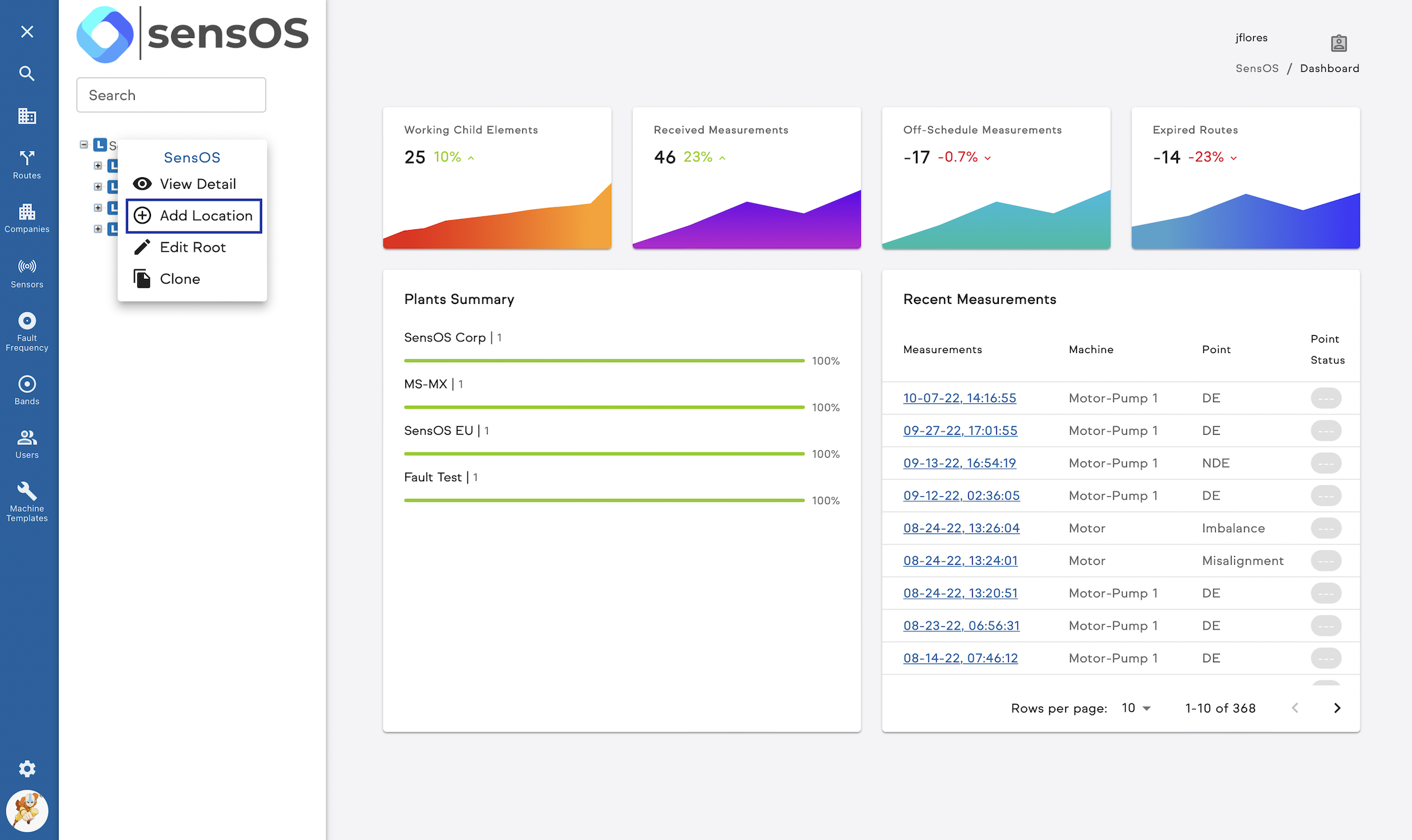Screen dimensions: 1412x840
Task: Click the Point Status column header
Action: pos(1328,349)
